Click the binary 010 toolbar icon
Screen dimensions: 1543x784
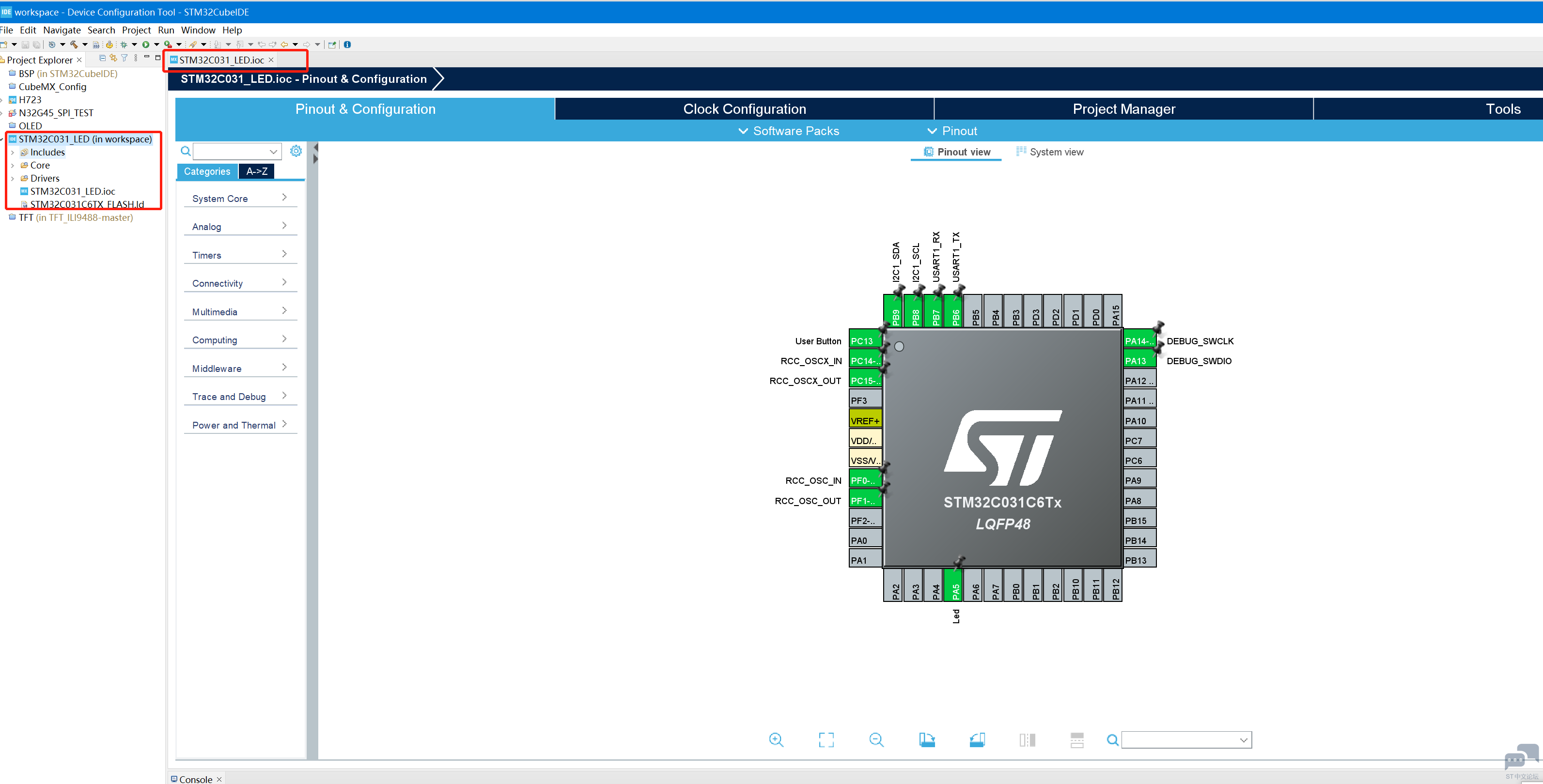point(96,45)
